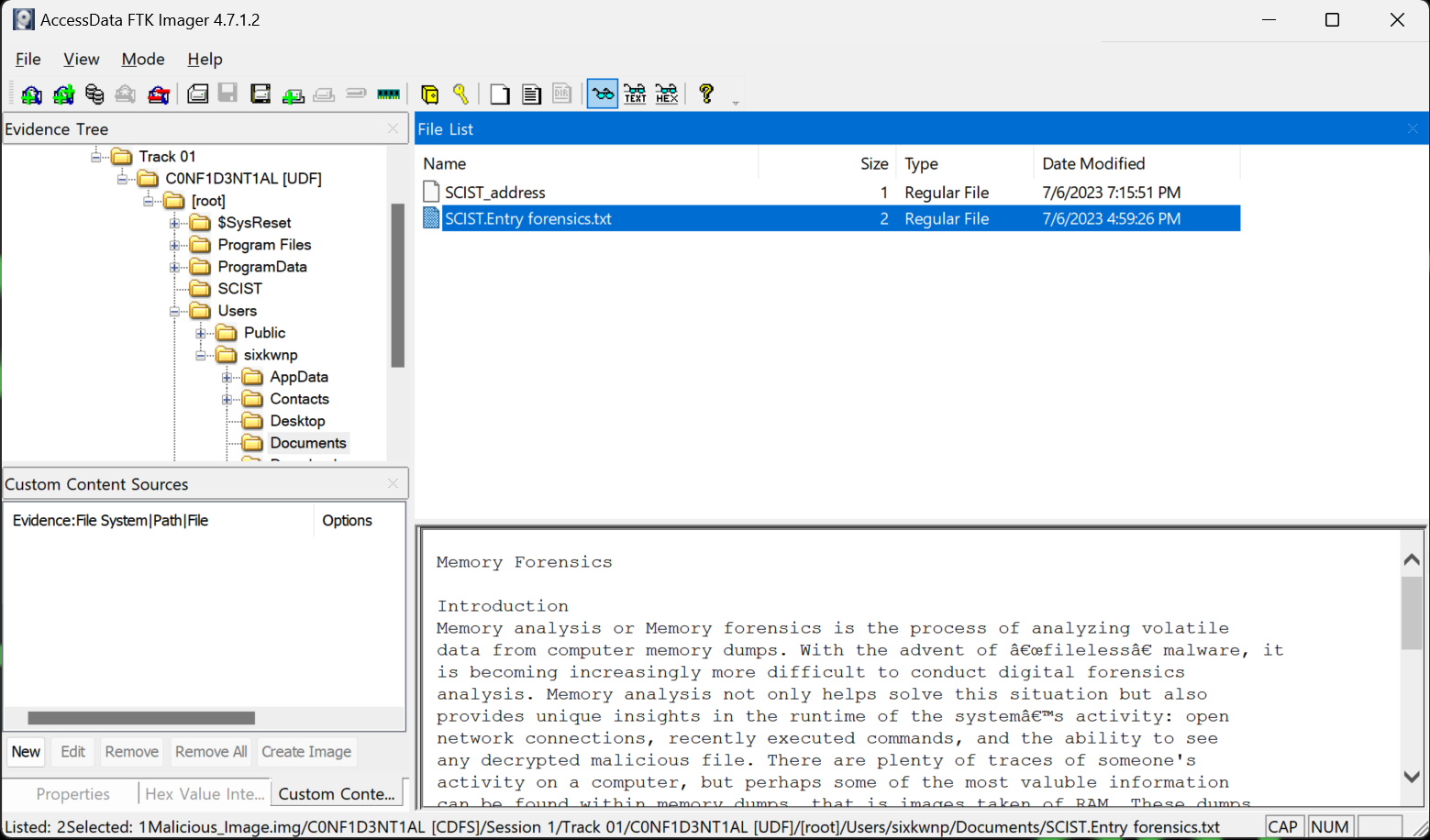Open the Export Directory Listing tool
1430x840 pixels.
click(562, 94)
